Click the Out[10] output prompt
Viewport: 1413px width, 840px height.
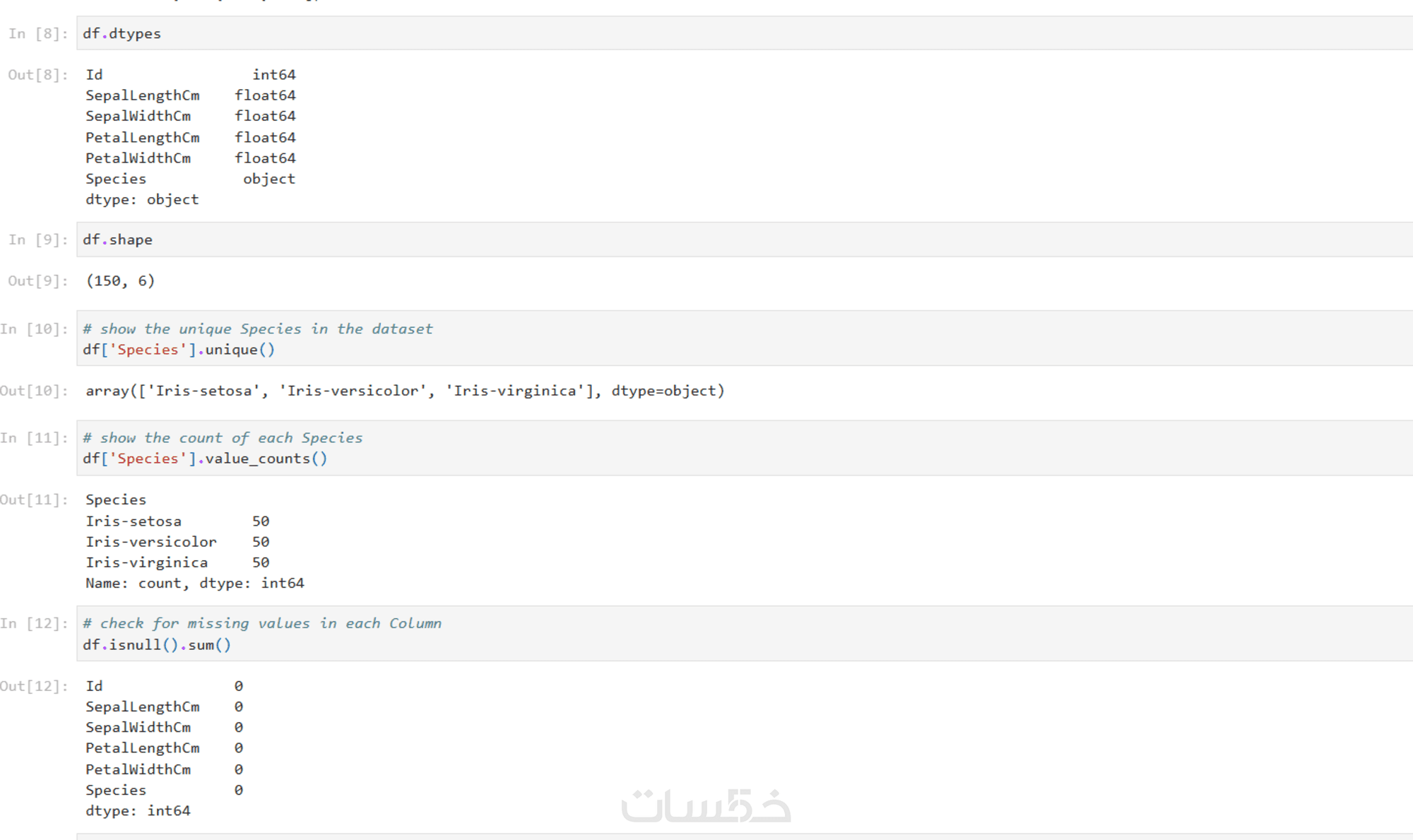pos(34,391)
